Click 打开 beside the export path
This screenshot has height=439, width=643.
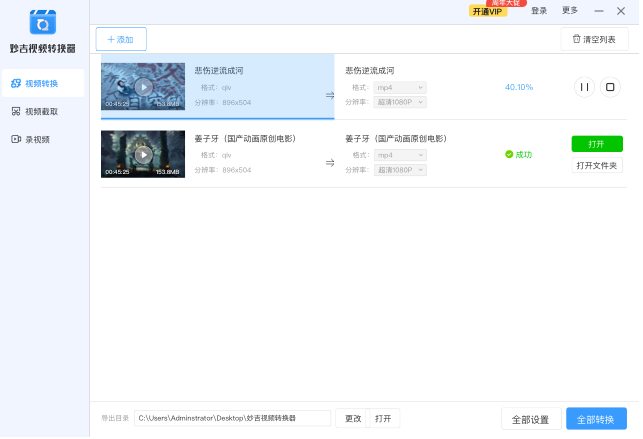pyautogui.click(x=385, y=421)
